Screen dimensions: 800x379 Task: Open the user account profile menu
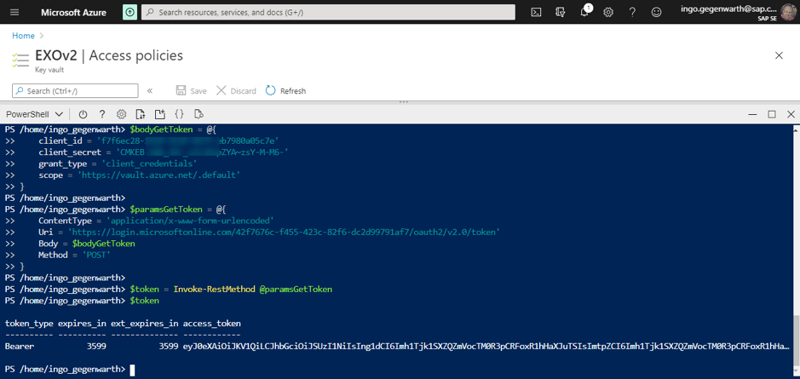coord(738,12)
